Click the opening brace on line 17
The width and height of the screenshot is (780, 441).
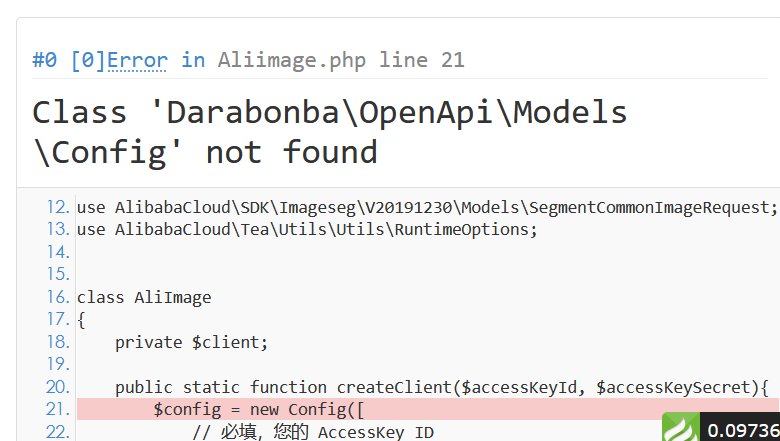[82, 320]
